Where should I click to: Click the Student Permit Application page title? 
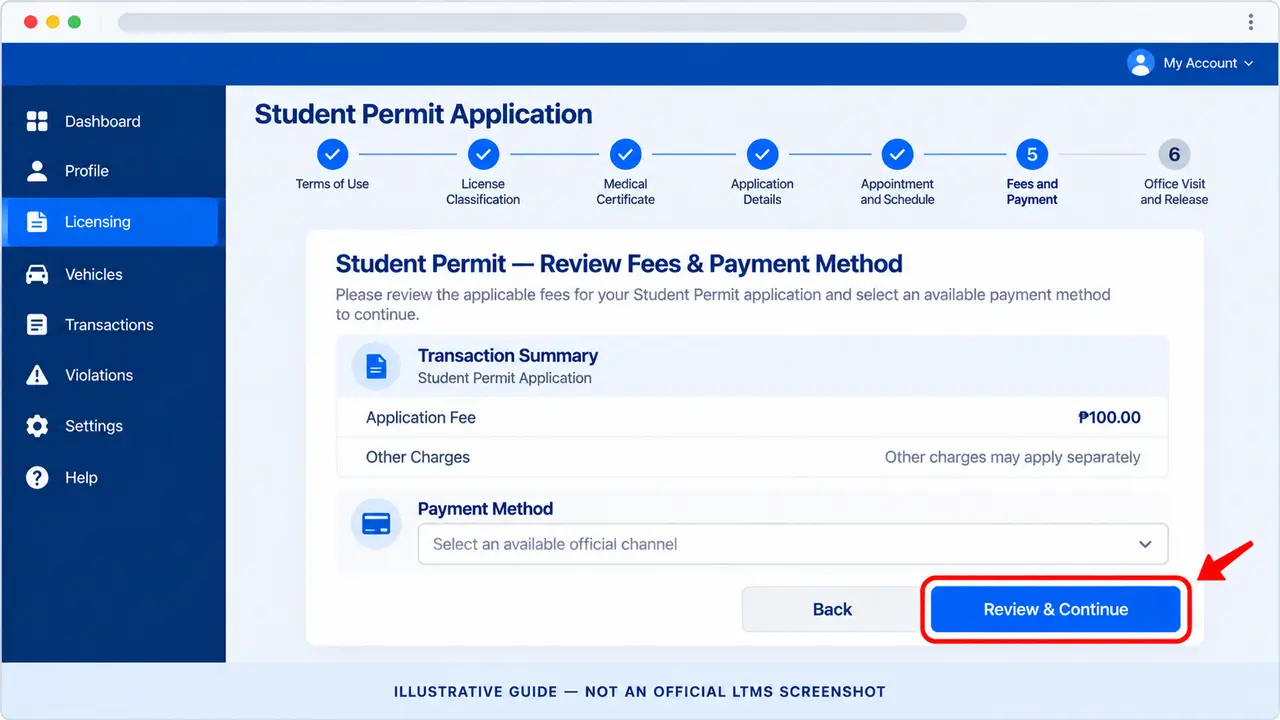click(423, 114)
